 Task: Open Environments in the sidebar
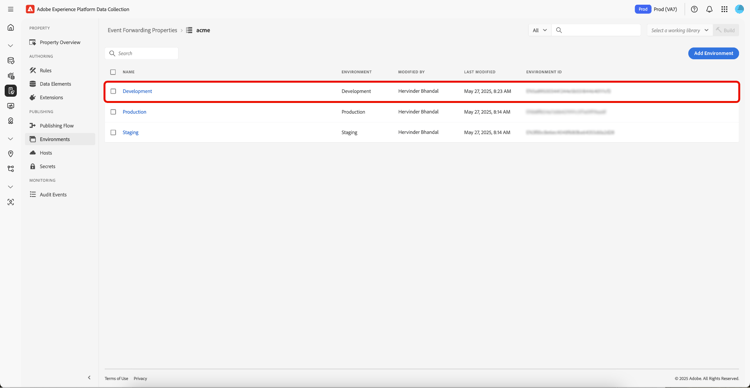(x=60, y=139)
